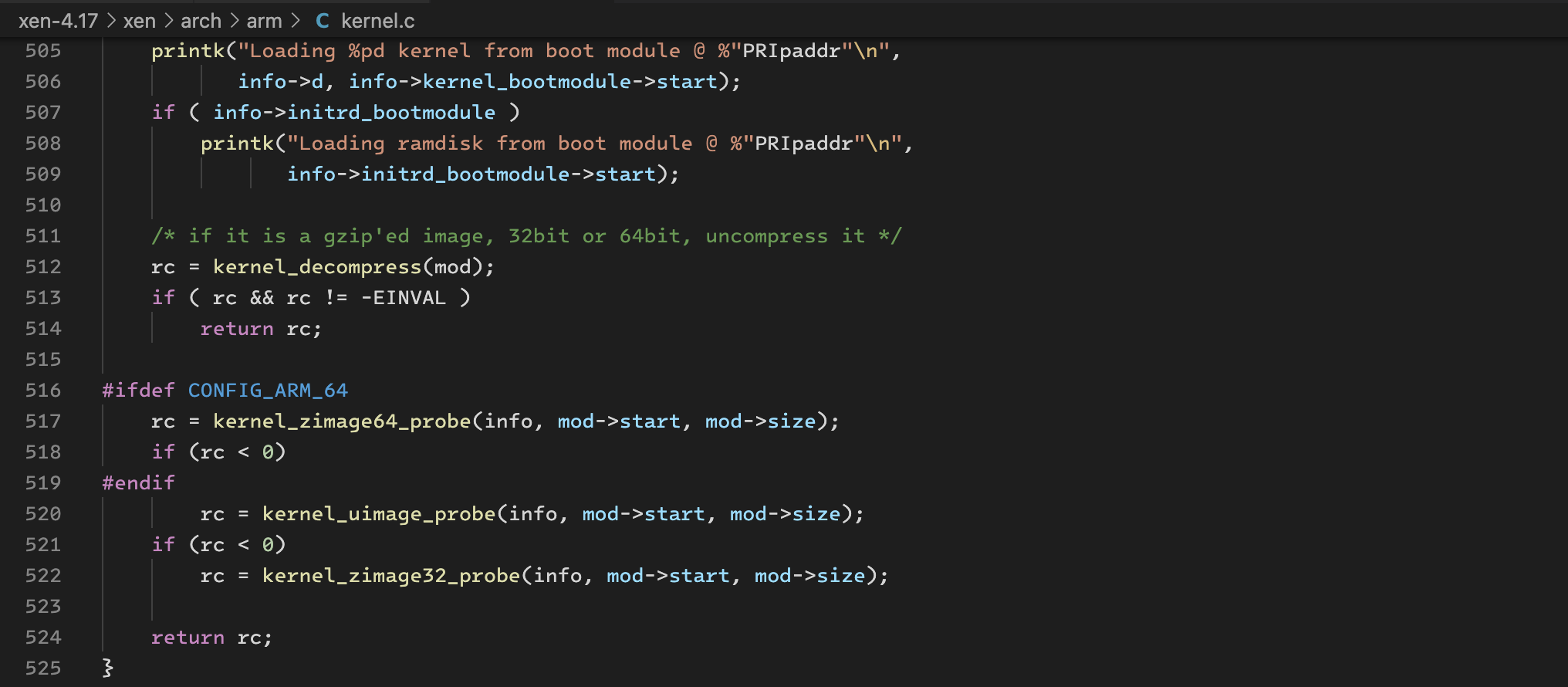Screen dimensions: 1568x687
Task: Click -EINVAL constant on line 513
Action: [404, 298]
